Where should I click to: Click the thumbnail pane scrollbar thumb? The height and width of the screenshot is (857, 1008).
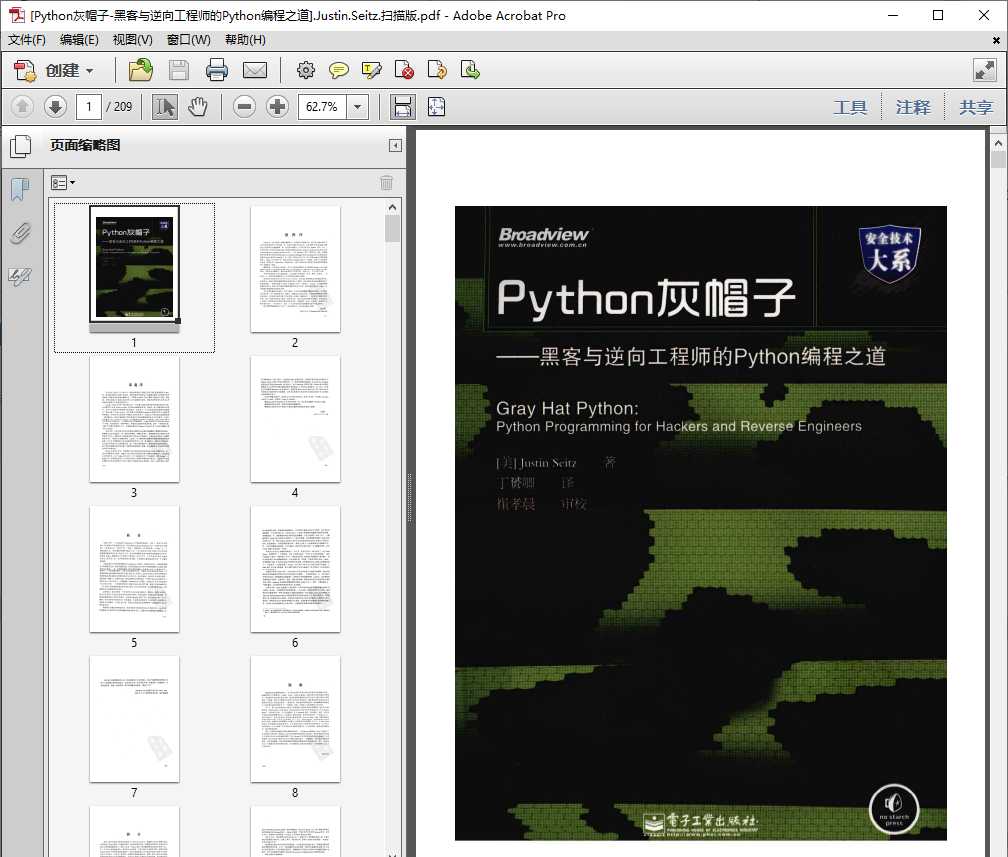point(393,228)
